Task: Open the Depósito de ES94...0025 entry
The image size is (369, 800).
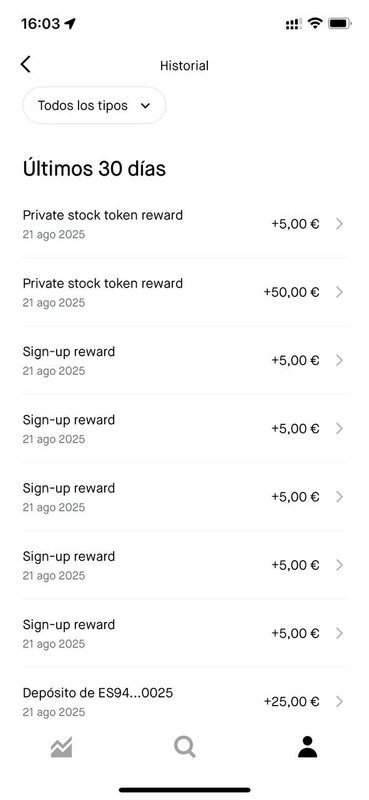Action: [184, 702]
